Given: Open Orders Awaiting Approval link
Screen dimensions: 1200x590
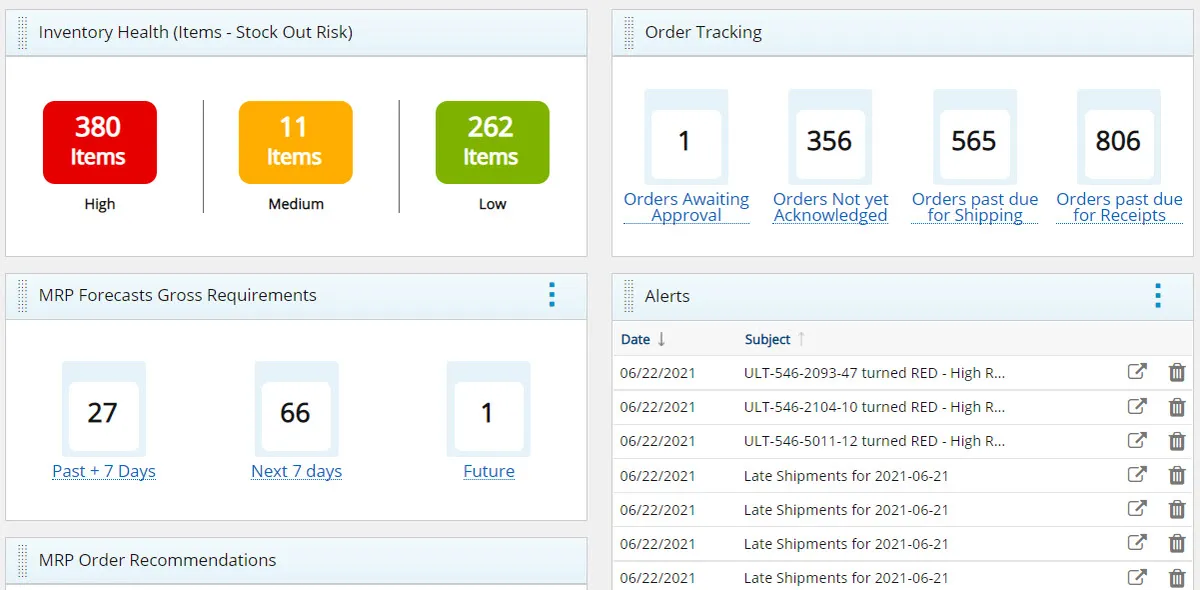Looking at the screenshot, I should point(686,207).
